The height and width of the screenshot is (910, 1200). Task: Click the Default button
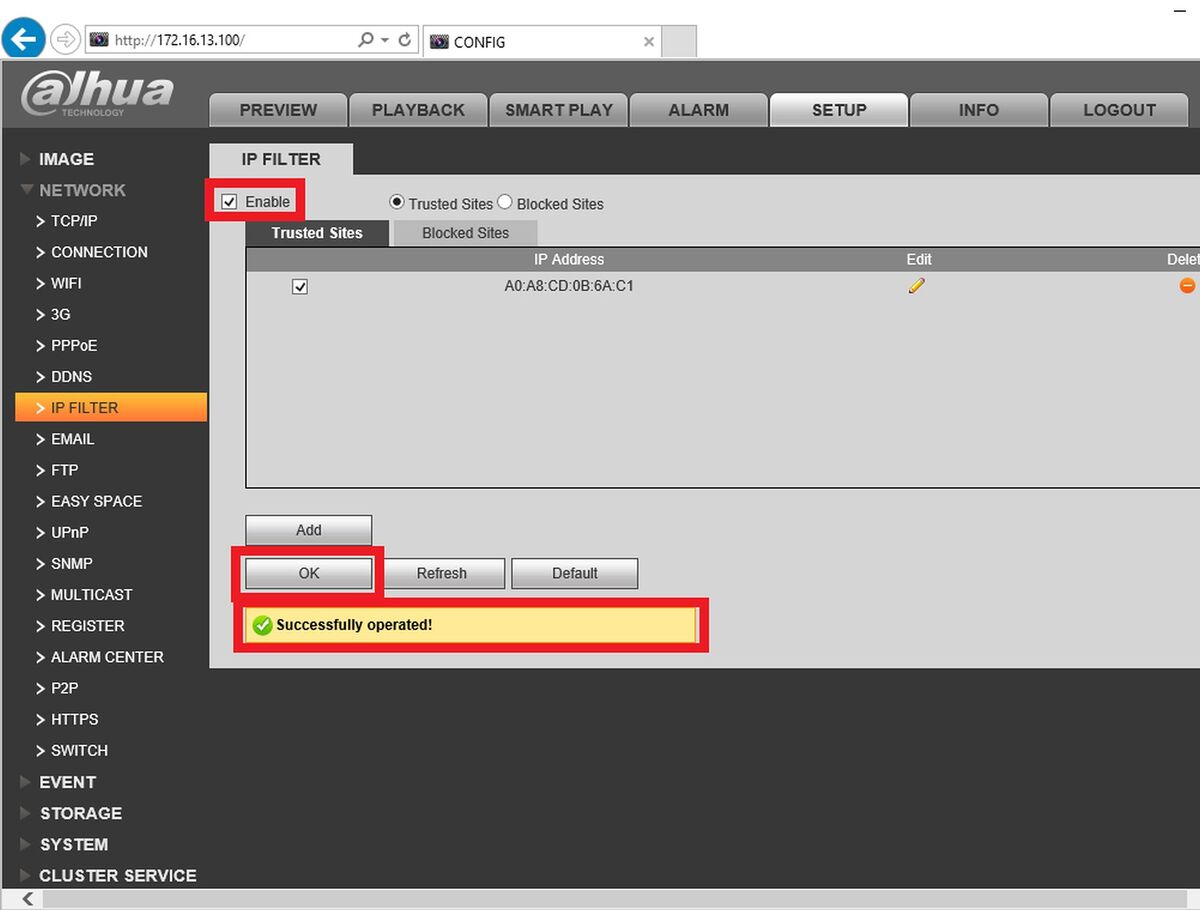click(x=575, y=573)
